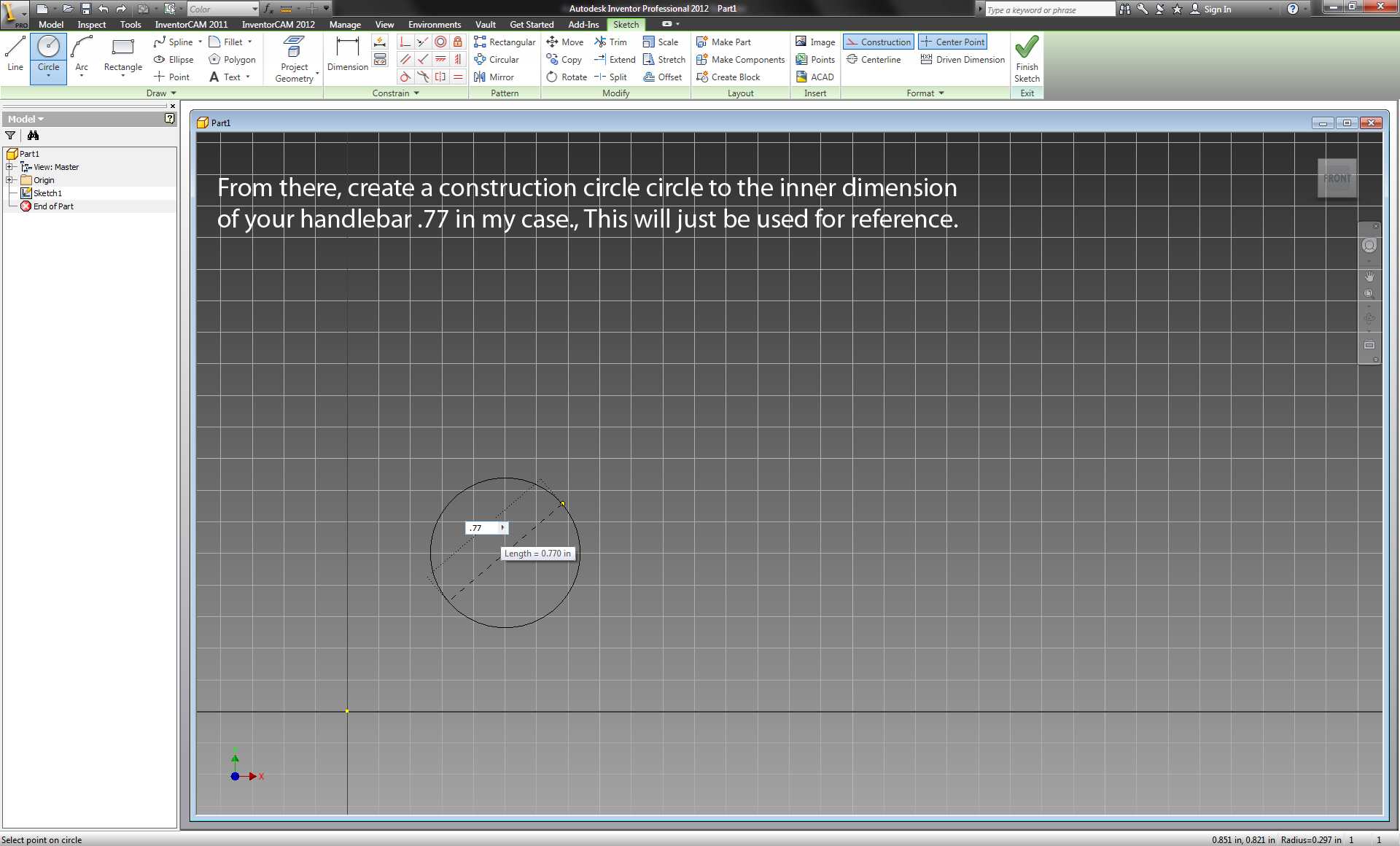1400x846 pixels.
Task: Choose the Point tool
Action: (172, 77)
